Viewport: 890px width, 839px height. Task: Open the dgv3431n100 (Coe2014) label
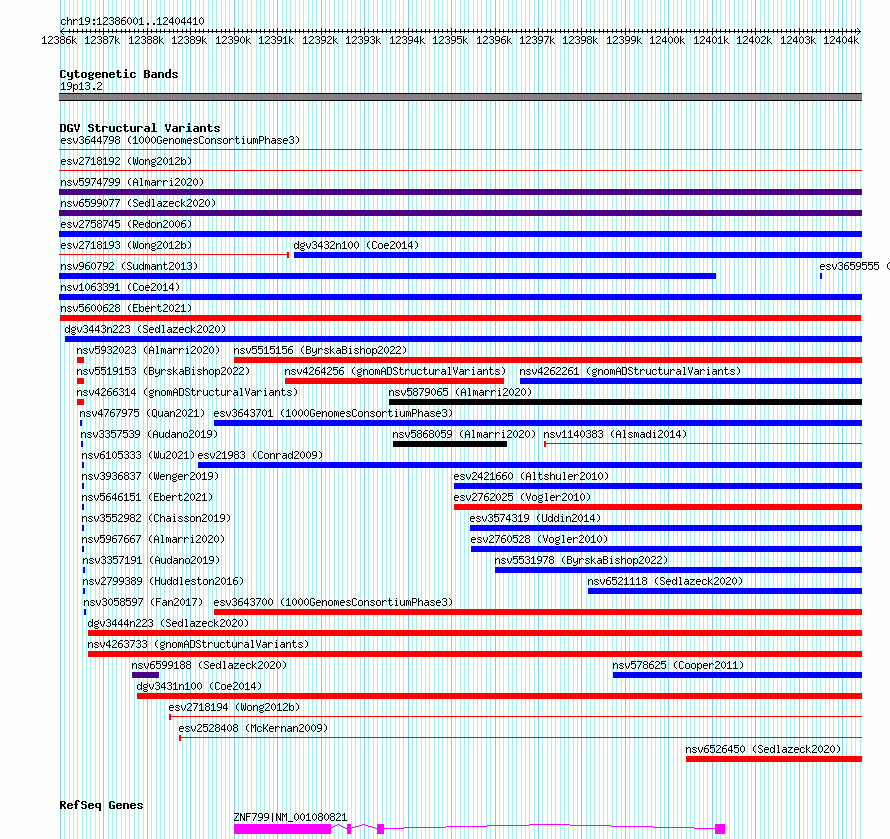199,686
